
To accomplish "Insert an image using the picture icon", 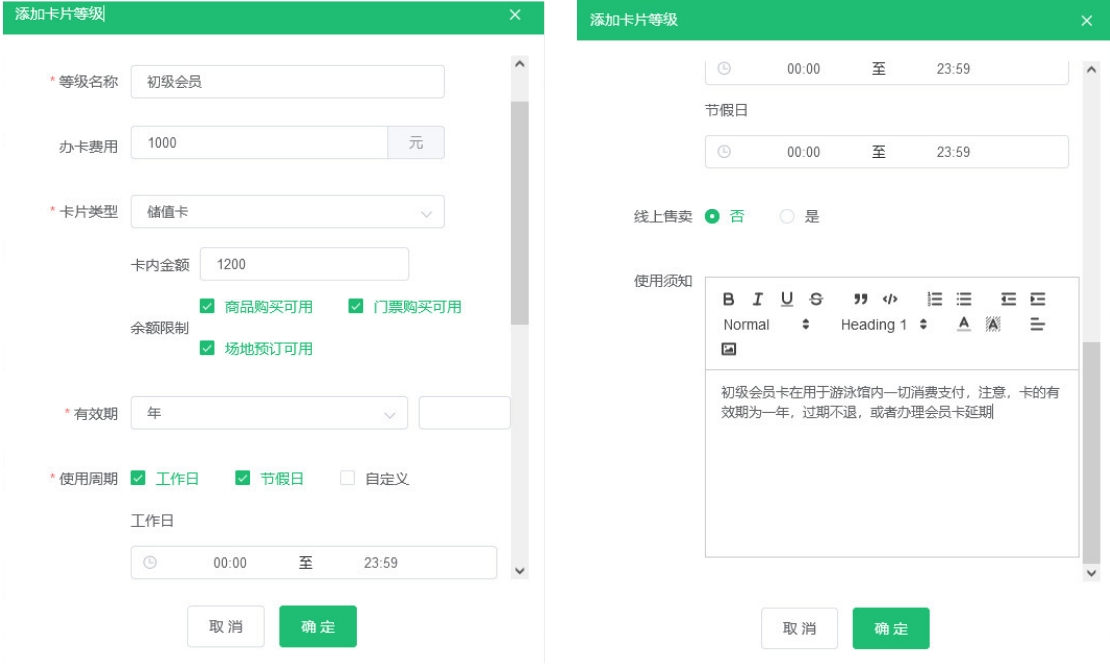I will 729,349.
